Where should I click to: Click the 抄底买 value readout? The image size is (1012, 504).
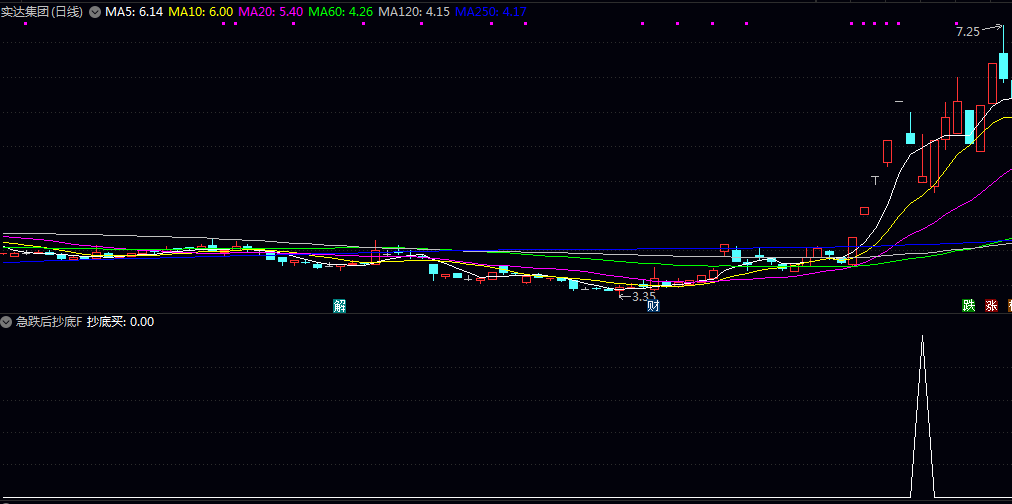[120, 322]
